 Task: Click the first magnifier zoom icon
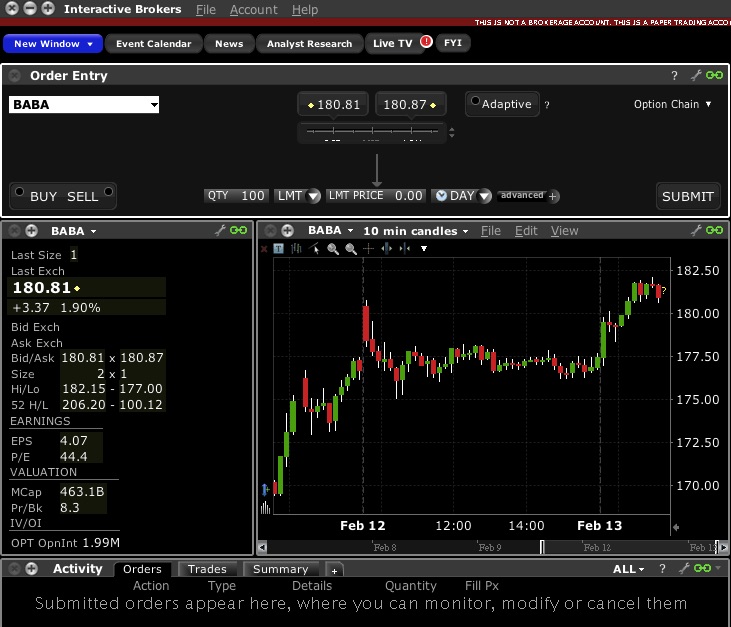333,249
